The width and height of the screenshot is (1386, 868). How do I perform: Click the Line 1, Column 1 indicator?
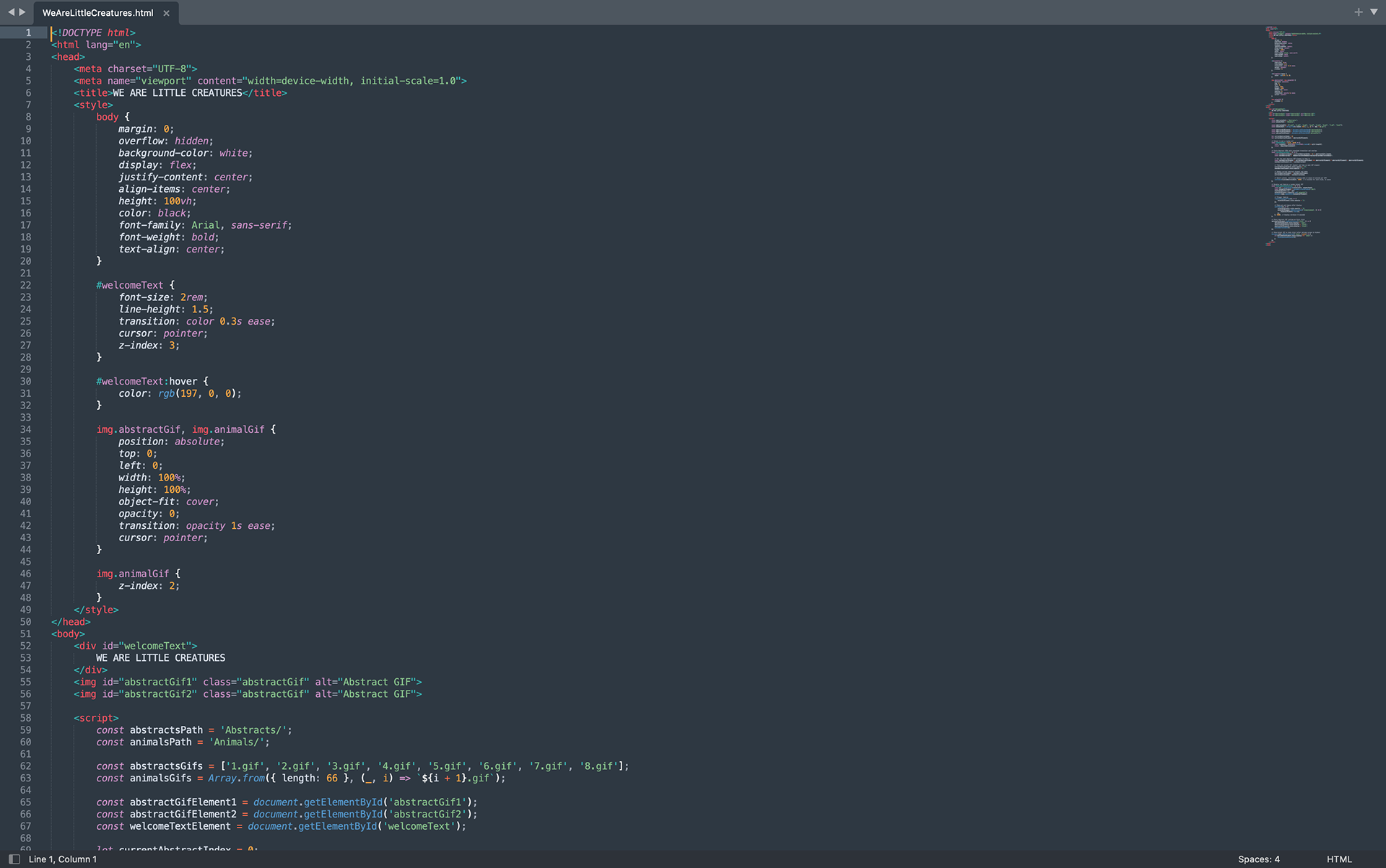coord(63,859)
